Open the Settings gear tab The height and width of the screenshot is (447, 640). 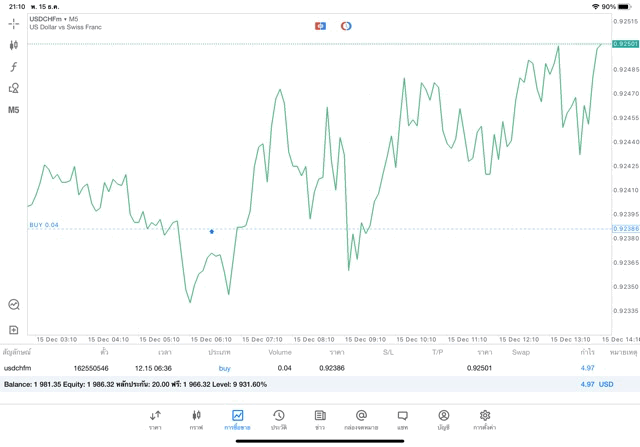pyautogui.click(x=485, y=419)
